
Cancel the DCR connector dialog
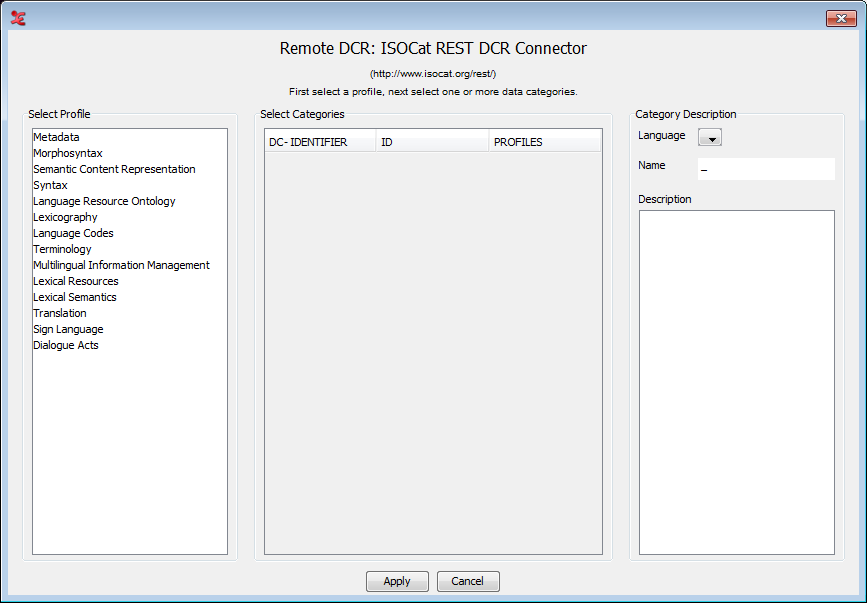tap(468, 581)
